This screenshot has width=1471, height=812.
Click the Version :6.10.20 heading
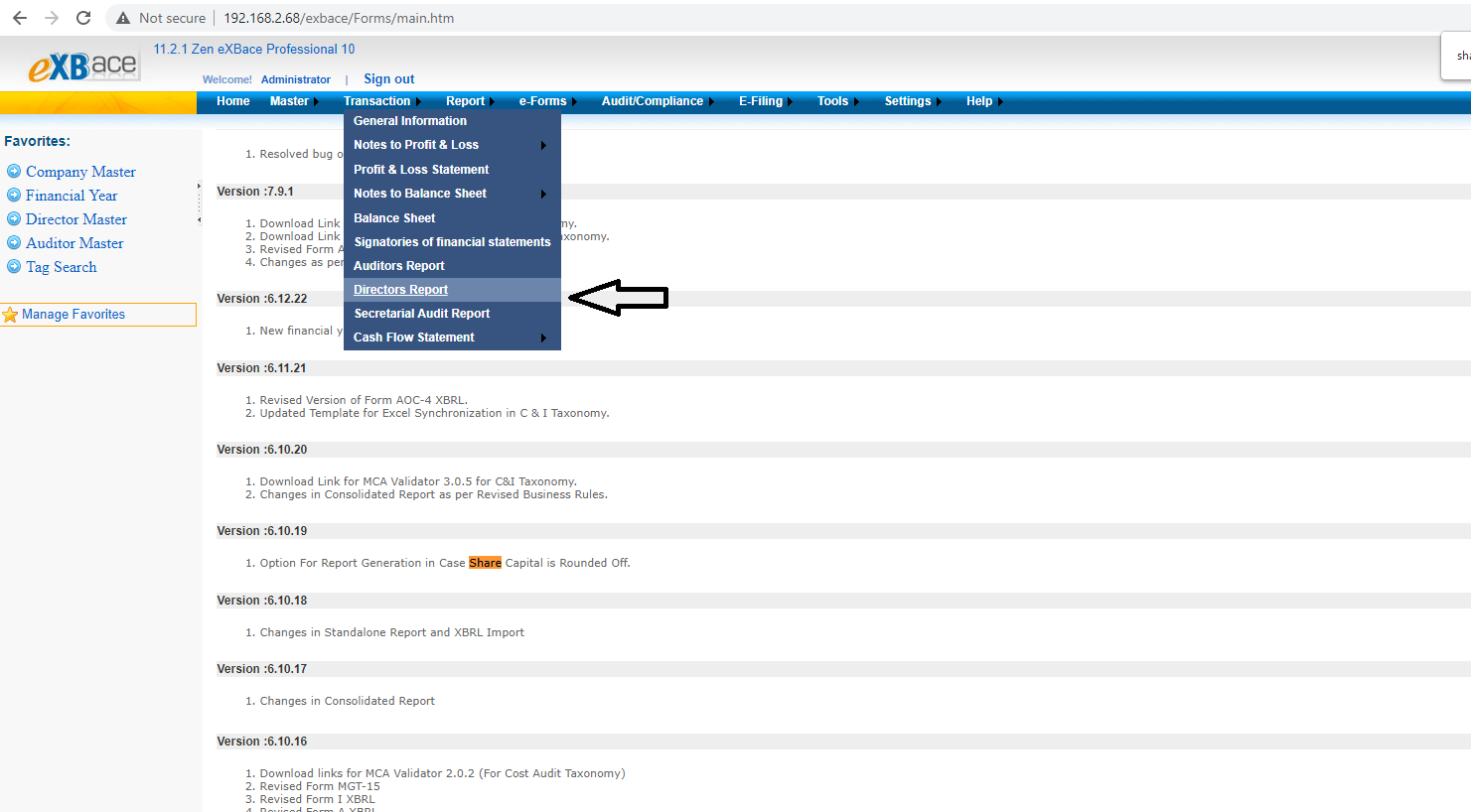tap(261, 450)
